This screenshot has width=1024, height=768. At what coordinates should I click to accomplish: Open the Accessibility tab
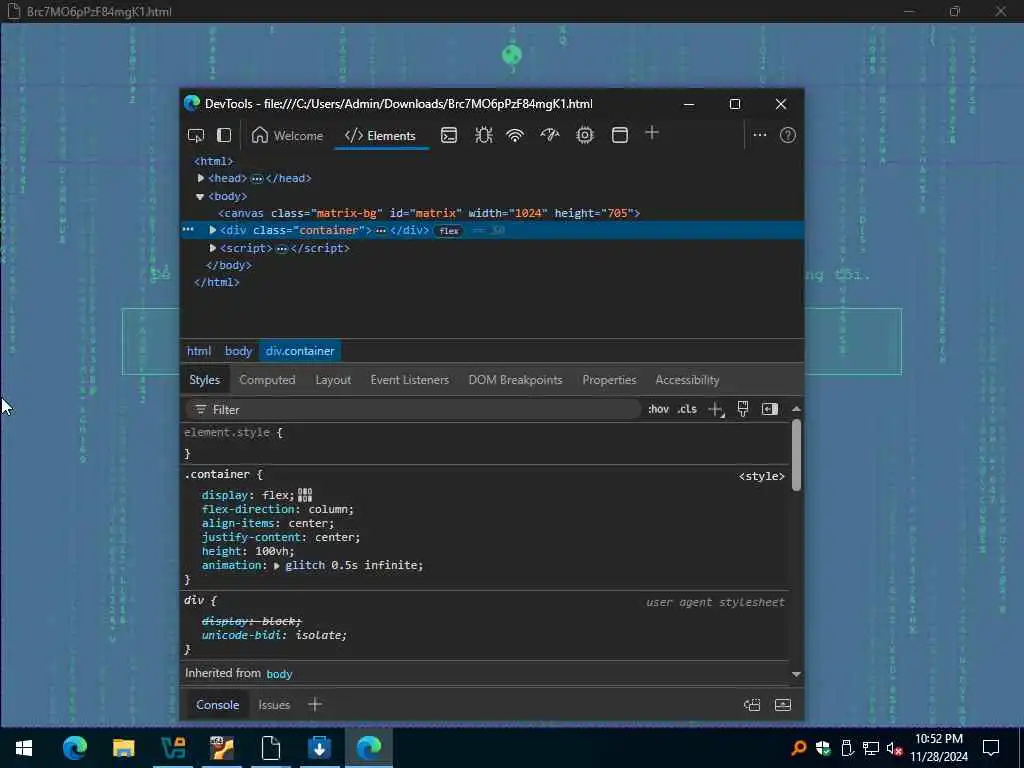pyautogui.click(x=687, y=379)
